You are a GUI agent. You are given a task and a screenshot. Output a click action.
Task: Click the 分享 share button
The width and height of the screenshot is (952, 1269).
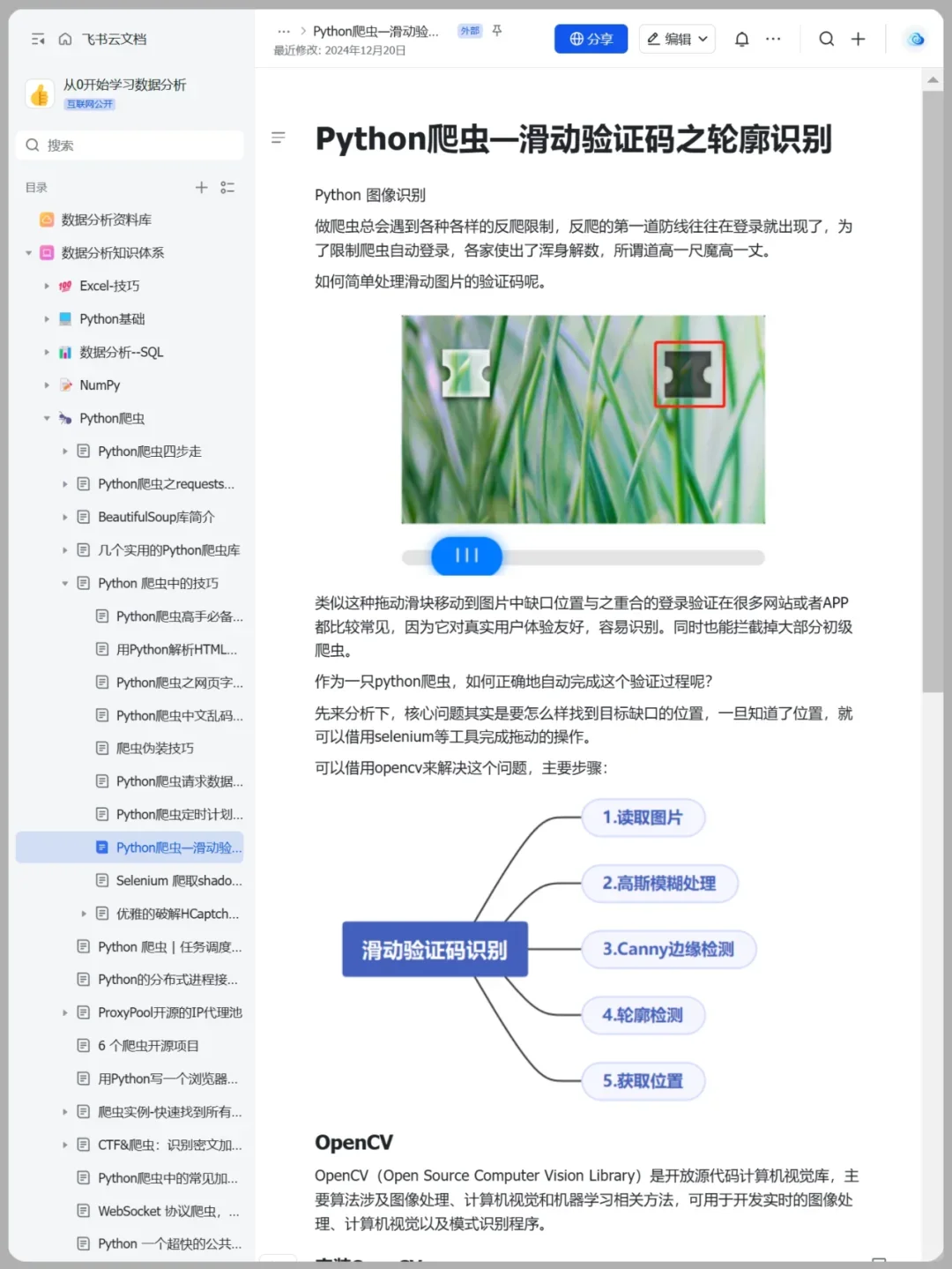click(591, 39)
